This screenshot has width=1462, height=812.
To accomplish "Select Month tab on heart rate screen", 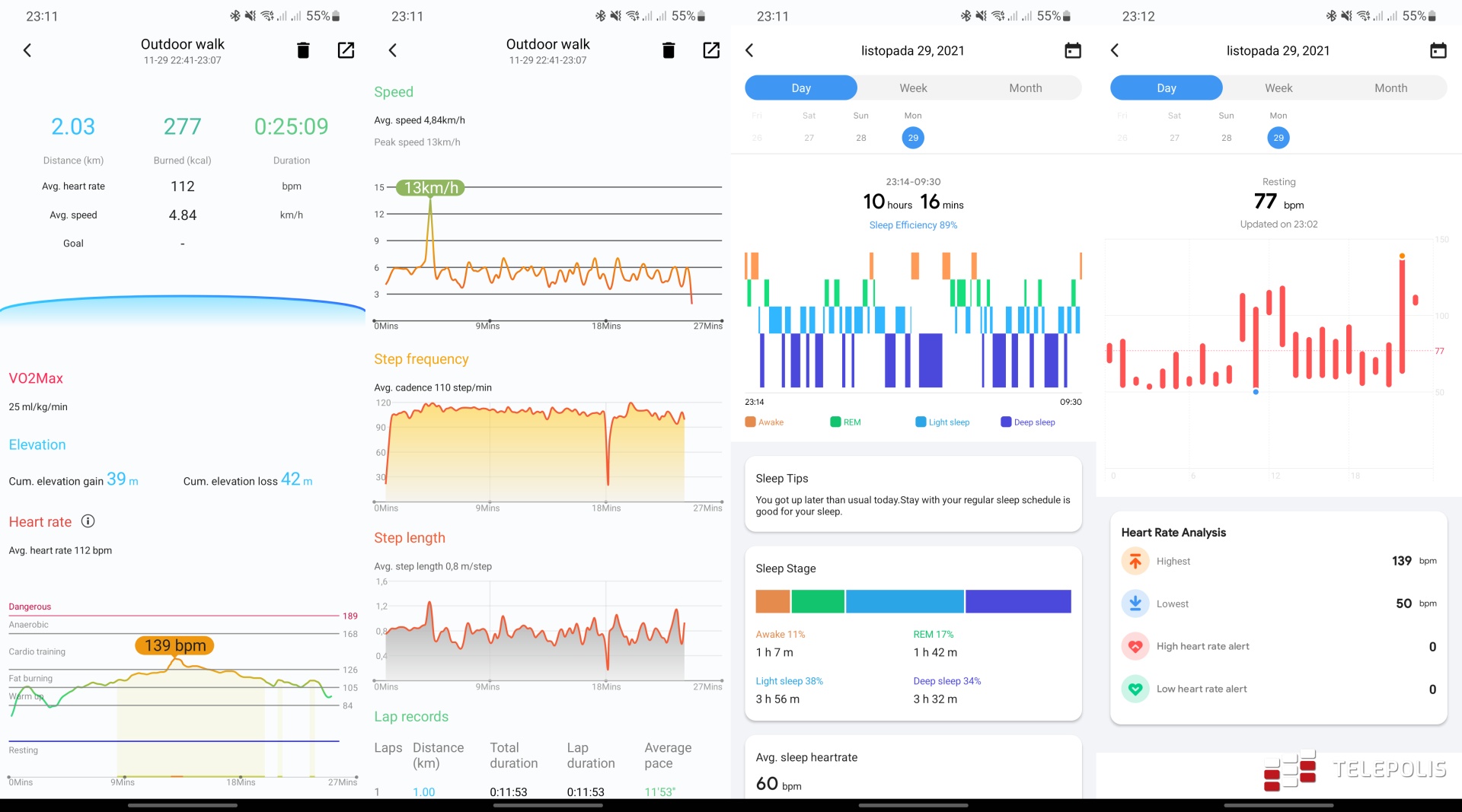I will click(1390, 88).
